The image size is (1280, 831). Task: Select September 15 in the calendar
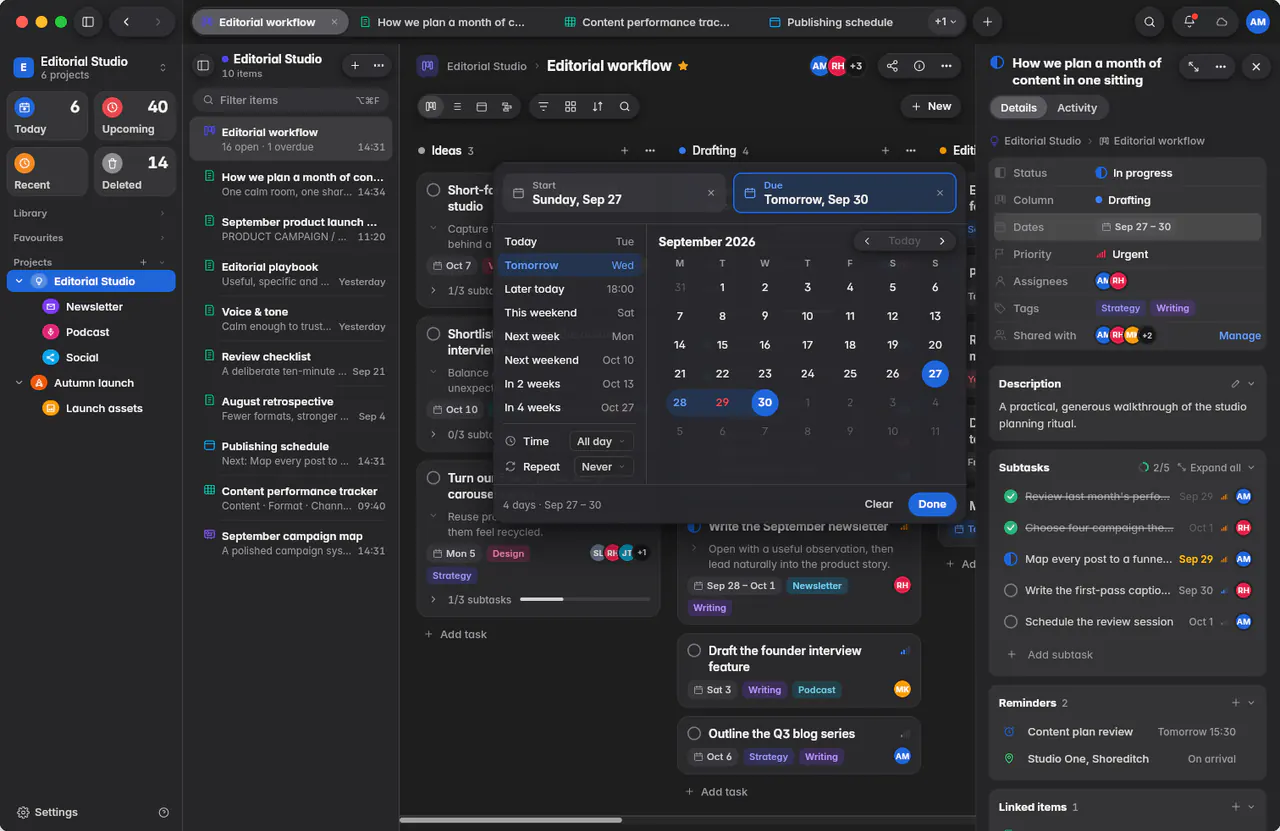pos(722,345)
